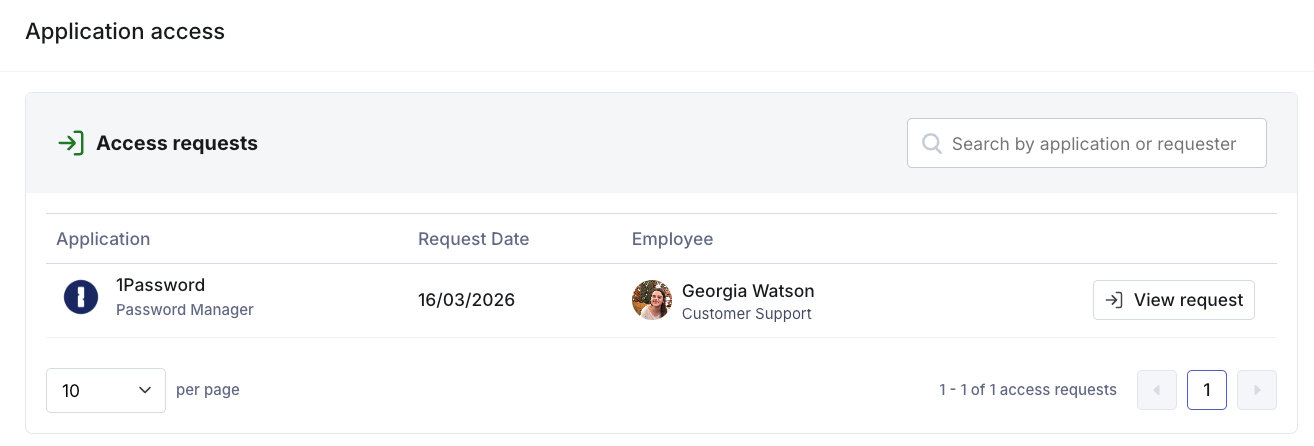This screenshot has height=446, width=1314.
Task: Click the green Access requests icon
Action: 71,143
